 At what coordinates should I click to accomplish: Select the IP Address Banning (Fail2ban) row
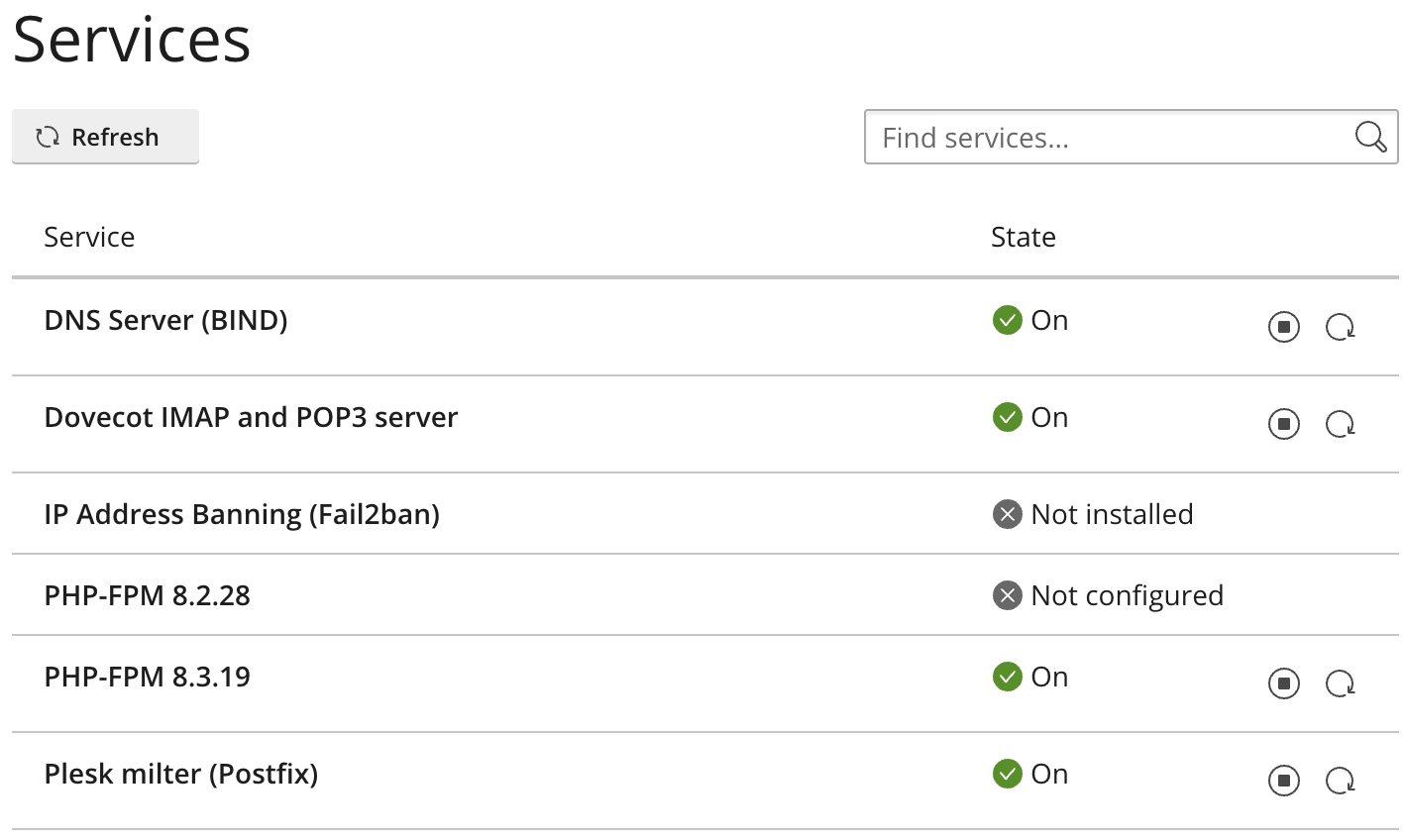click(704, 514)
